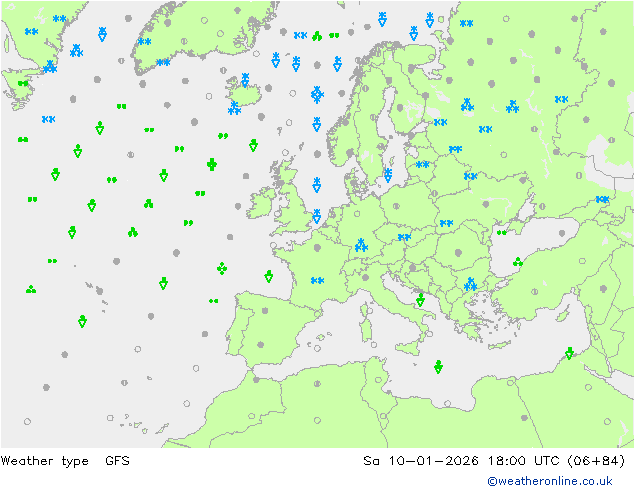The width and height of the screenshot is (634, 490).
Task: Click the snow symbol over Belarus
Action: [471, 176]
